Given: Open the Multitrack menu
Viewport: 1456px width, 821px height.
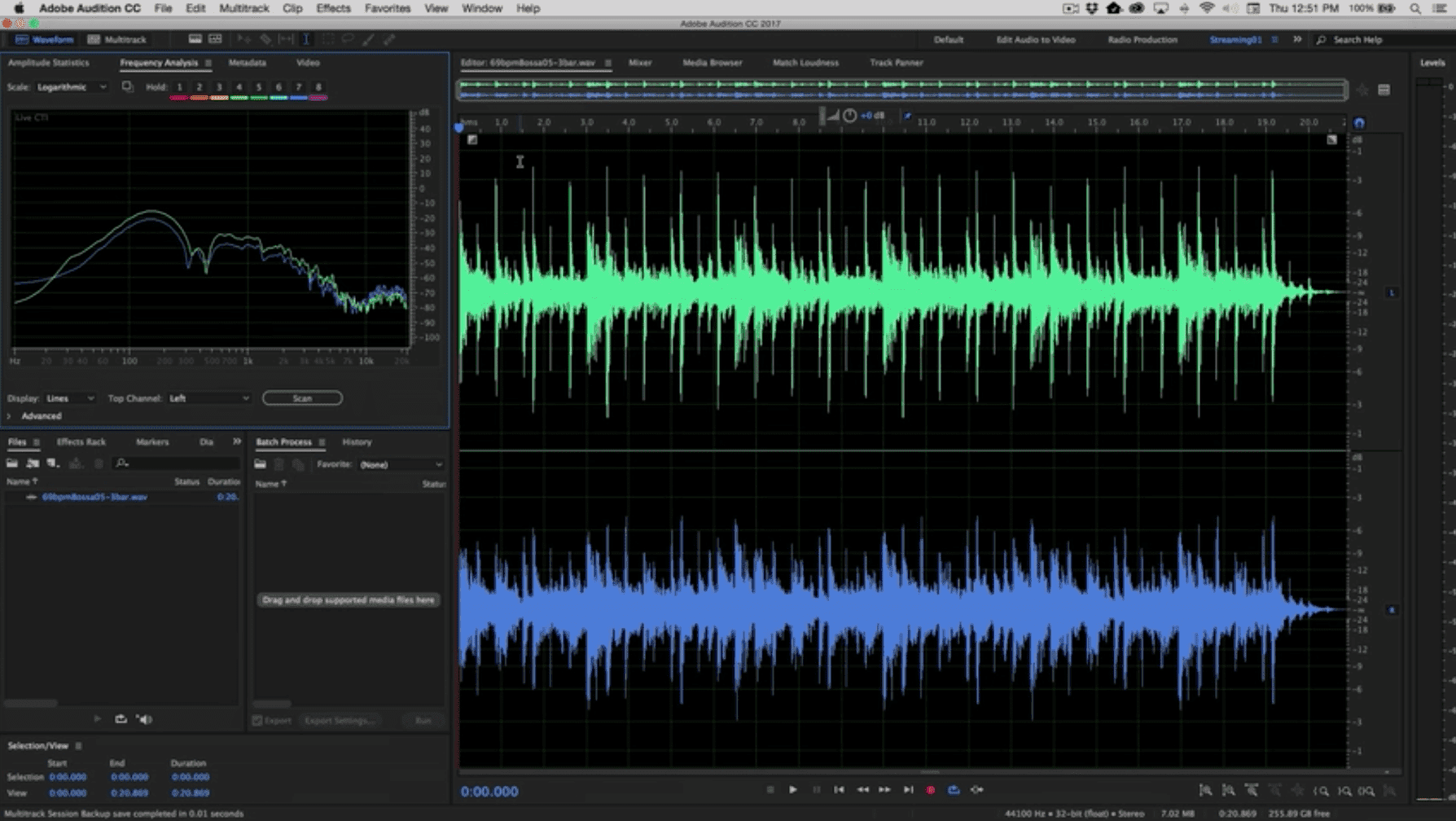Looking at the screenshot, I should pyautogui.click(x=243, y=8).
